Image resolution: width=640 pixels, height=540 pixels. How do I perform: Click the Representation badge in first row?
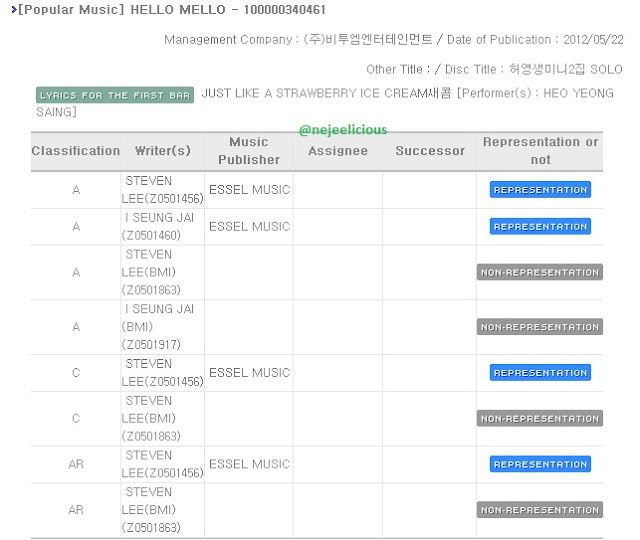point(540,190)
